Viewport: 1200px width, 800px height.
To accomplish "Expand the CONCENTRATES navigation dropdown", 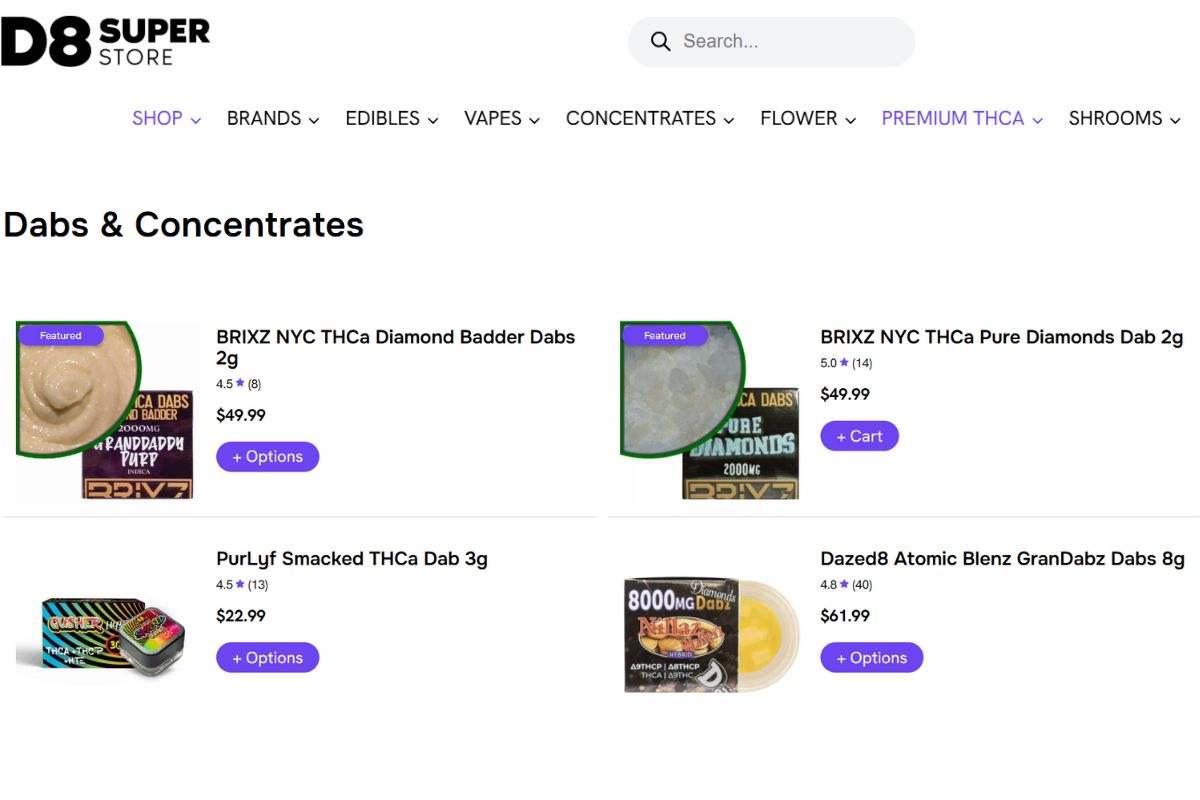I will click(729, 118).
